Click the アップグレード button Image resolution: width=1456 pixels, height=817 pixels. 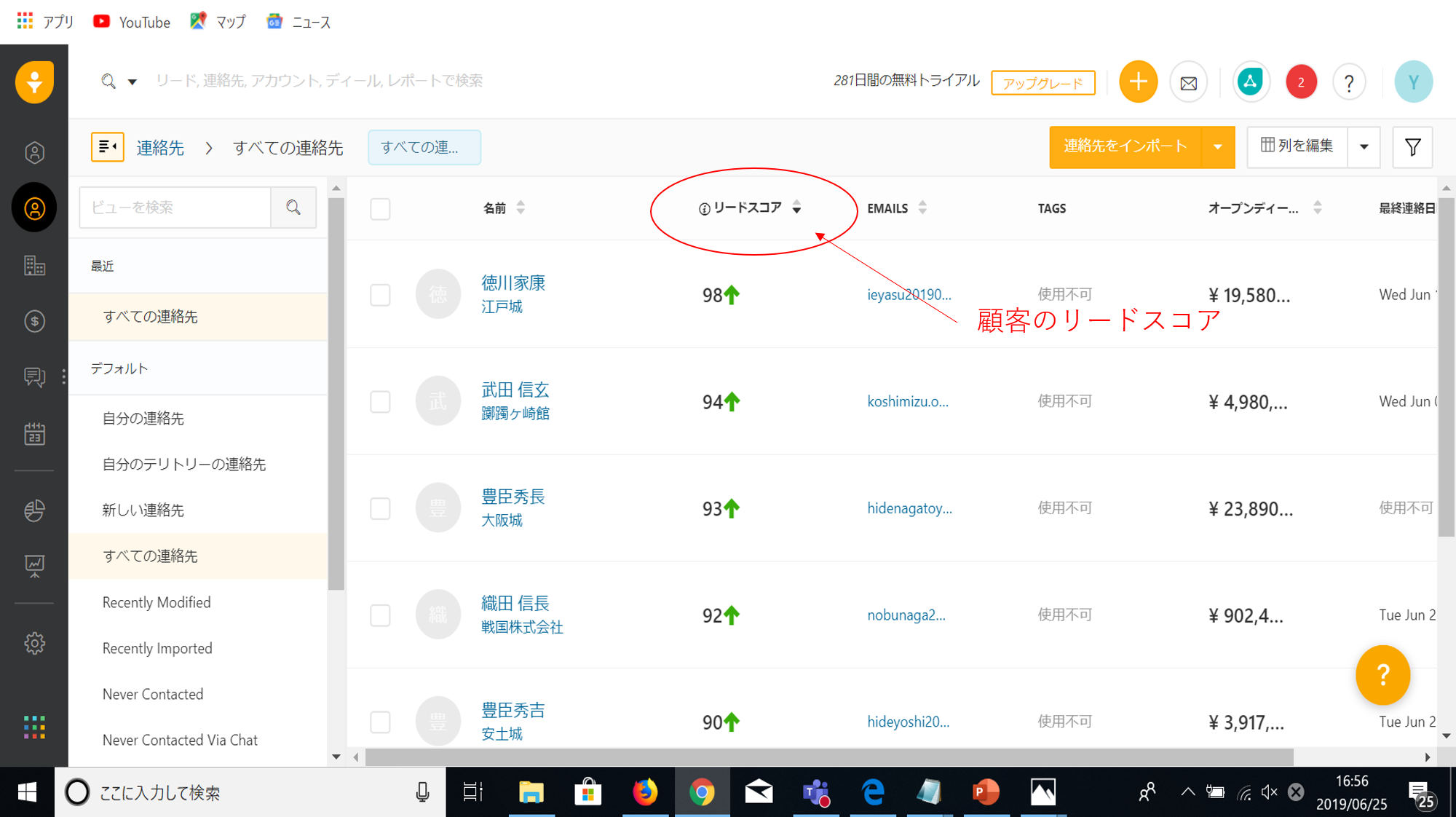coord(1042,83)
